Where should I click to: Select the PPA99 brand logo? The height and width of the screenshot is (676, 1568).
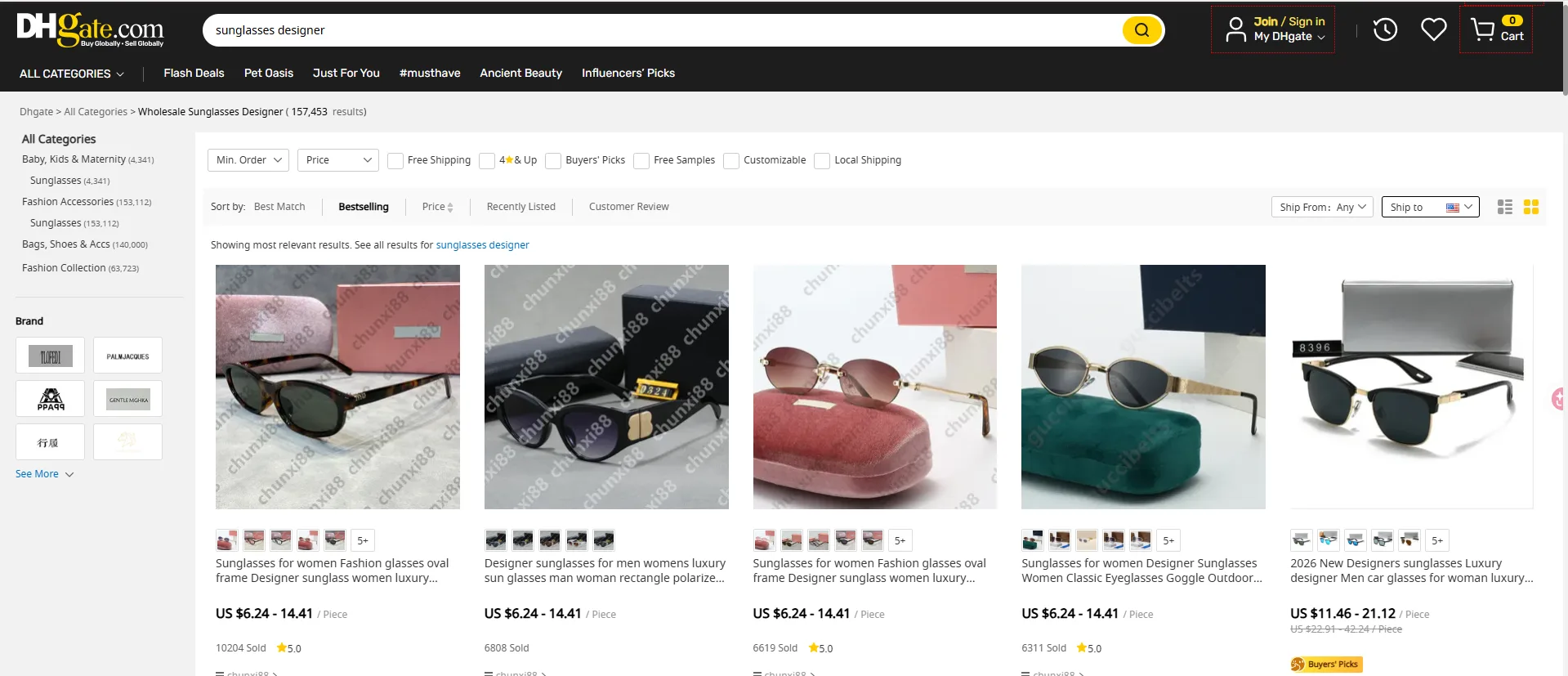(x=51, y=399)
